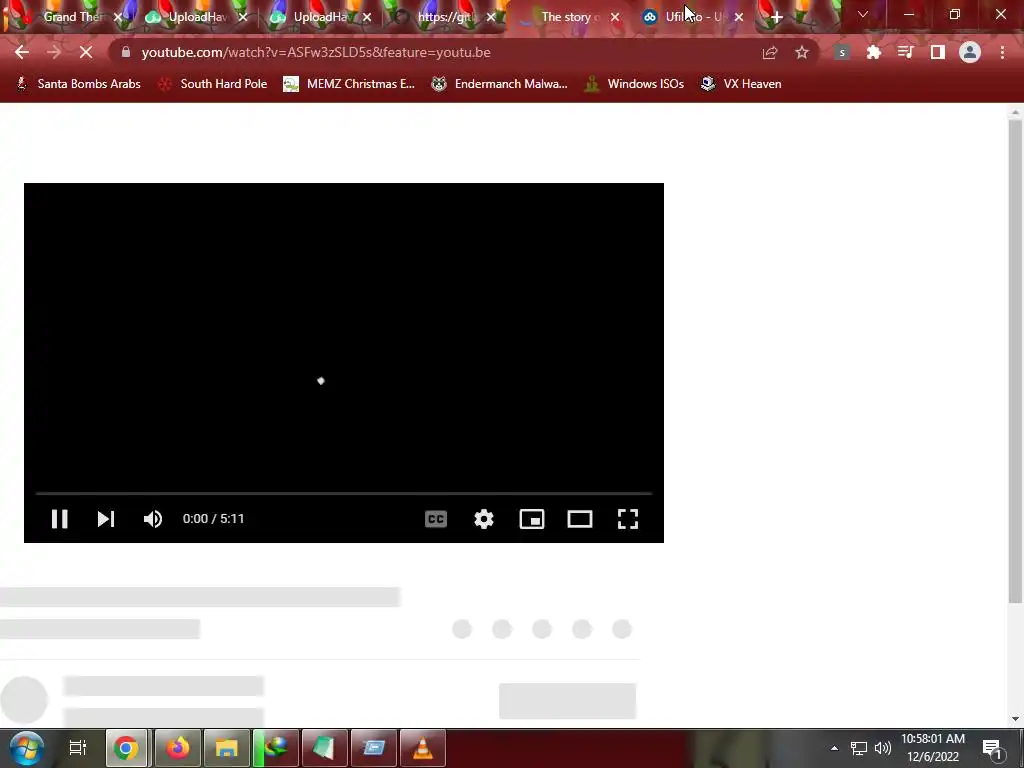Open Internet Download Manager taskbar icon
This screenshot has height=768, width=1024.
(x=276, y=748)
